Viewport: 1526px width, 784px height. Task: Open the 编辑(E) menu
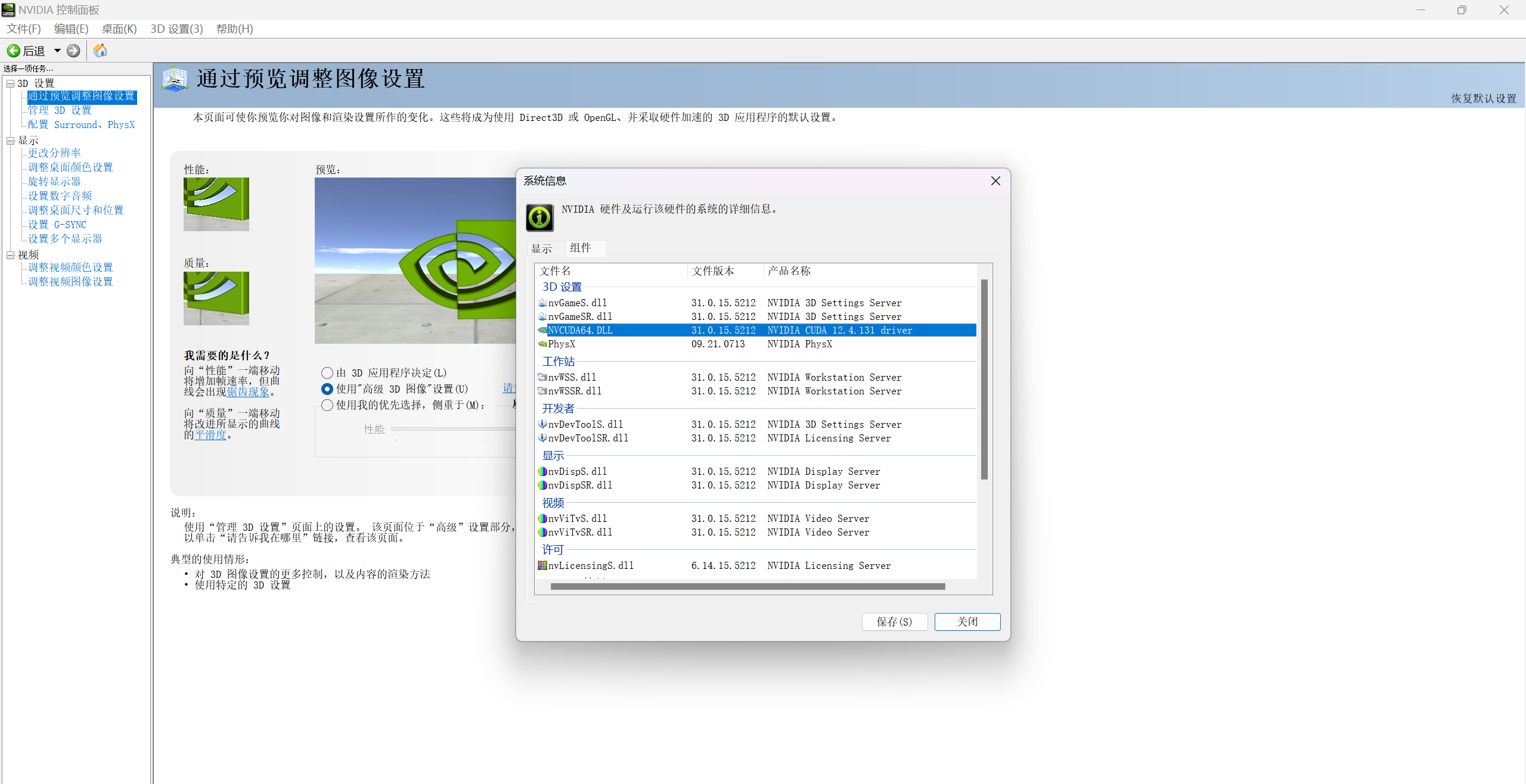[x=71, y=29]
